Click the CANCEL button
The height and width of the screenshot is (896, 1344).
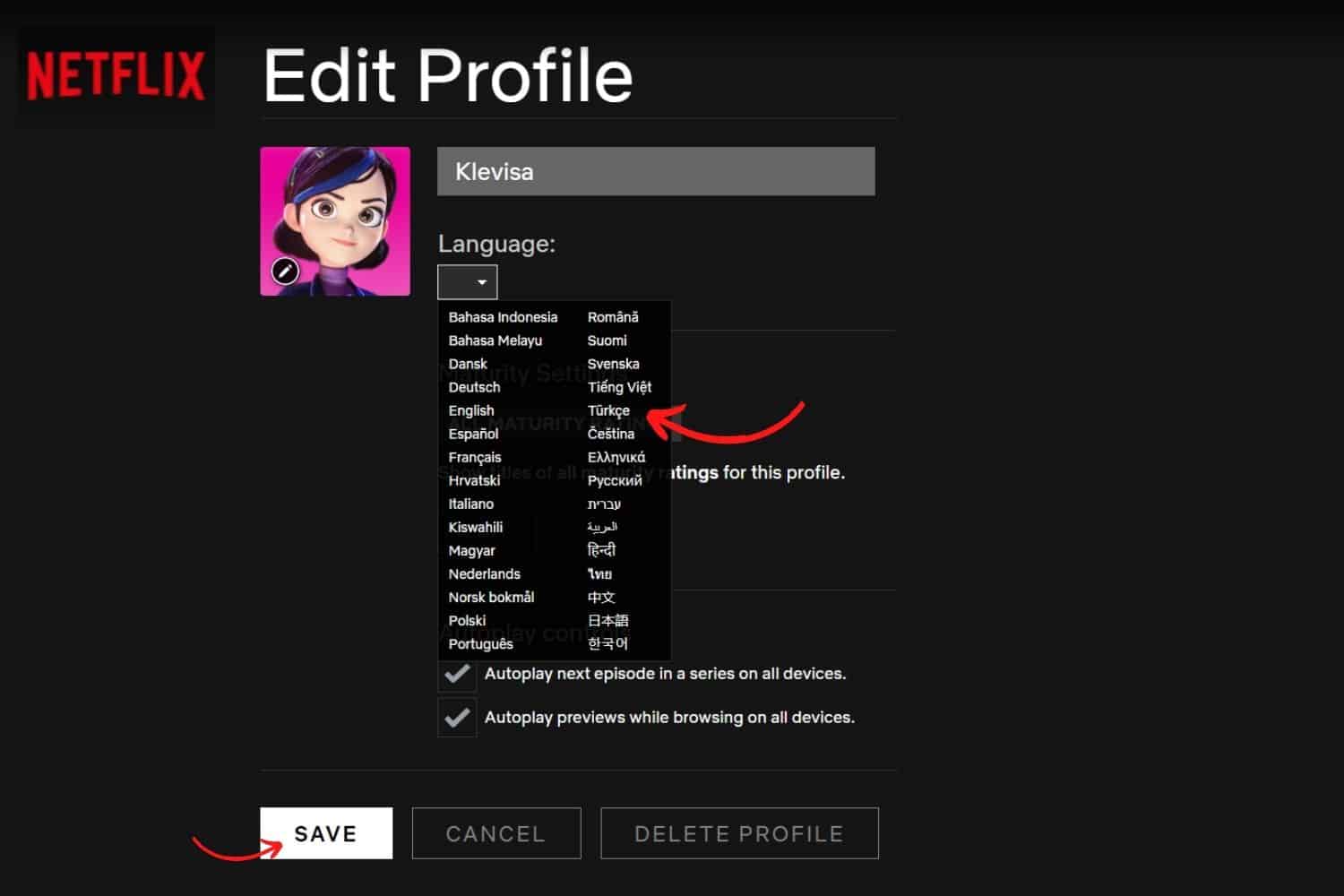pos(496,833)
